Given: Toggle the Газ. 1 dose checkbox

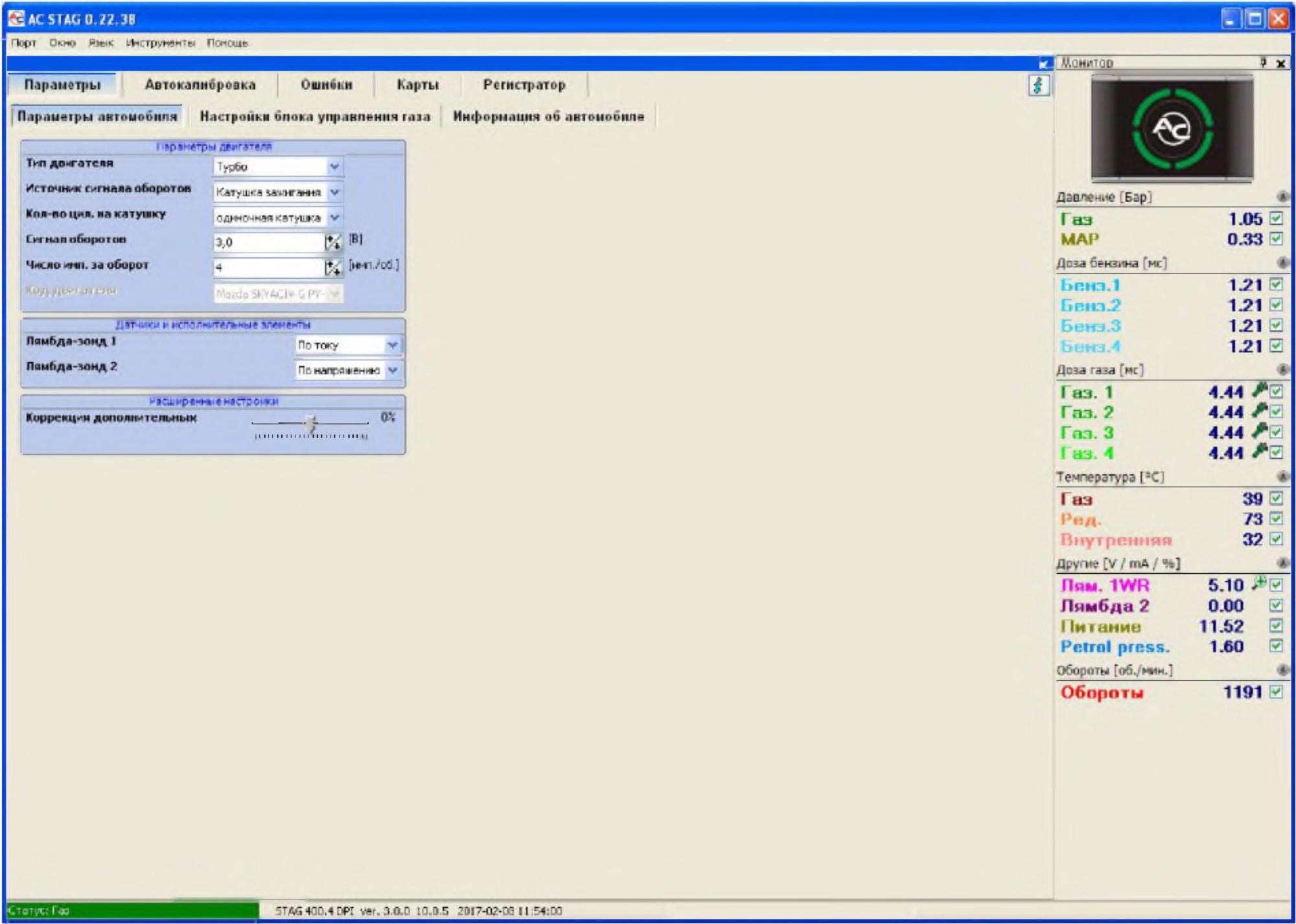Looking at the screenshot, I should [1277, 391].
